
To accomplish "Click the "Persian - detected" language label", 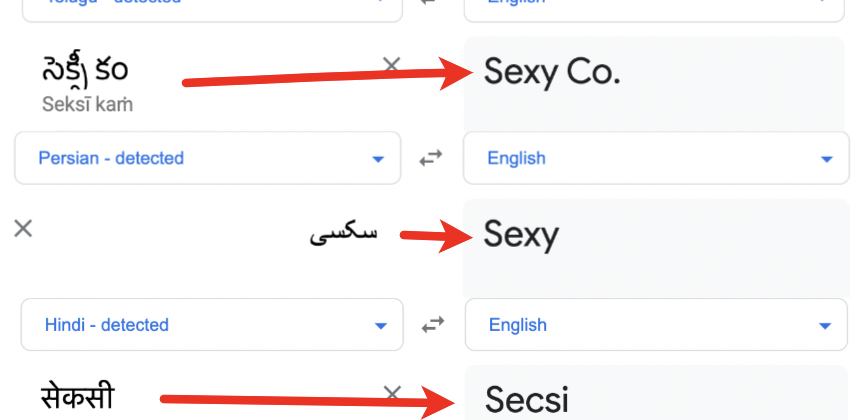I will point(111,158).
